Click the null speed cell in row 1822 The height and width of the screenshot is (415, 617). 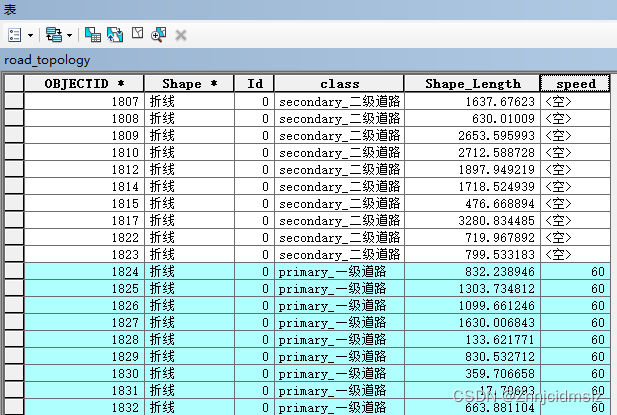tap(575, 238)
